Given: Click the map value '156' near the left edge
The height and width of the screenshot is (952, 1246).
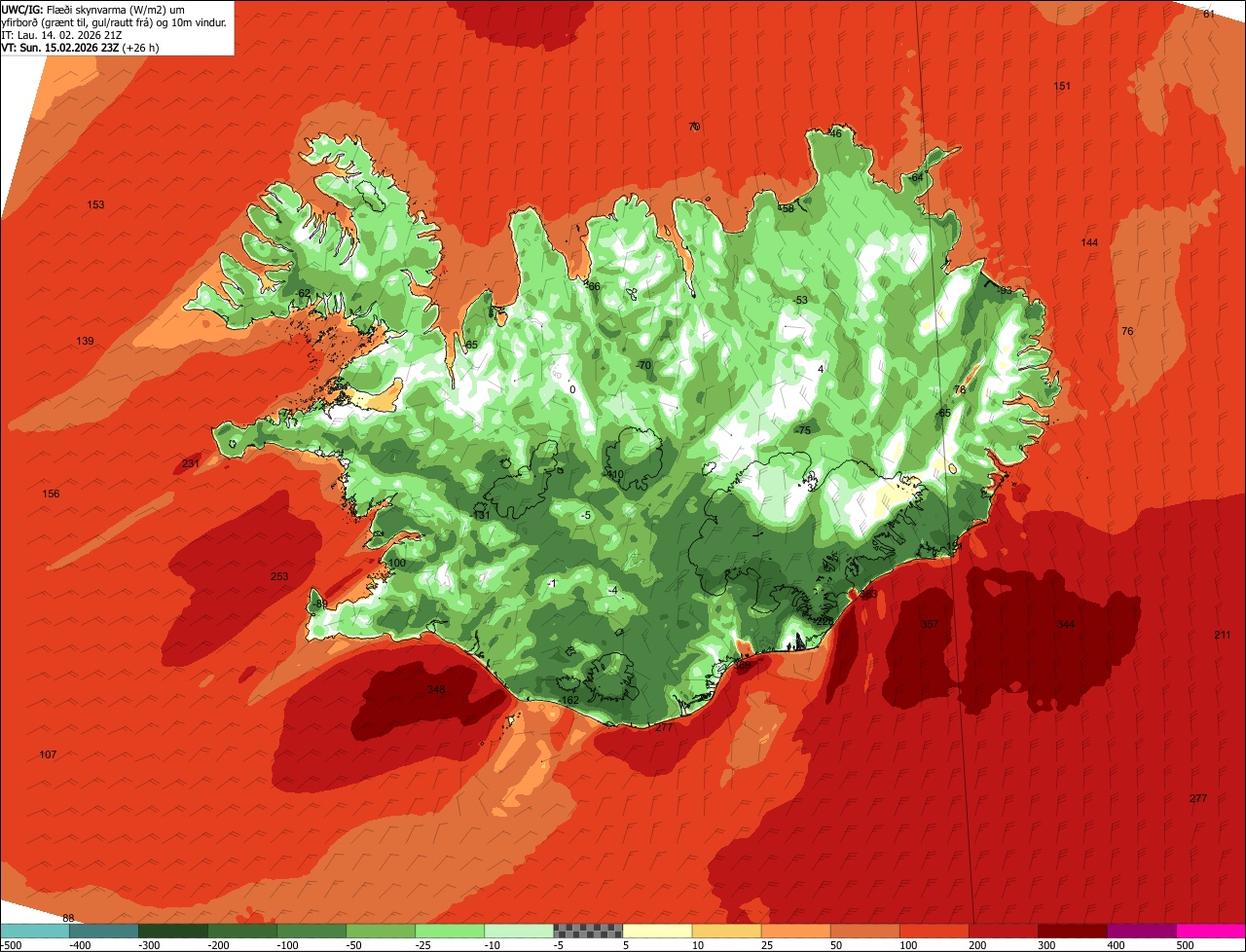Looking at the screenshot, I should (51, 494).
